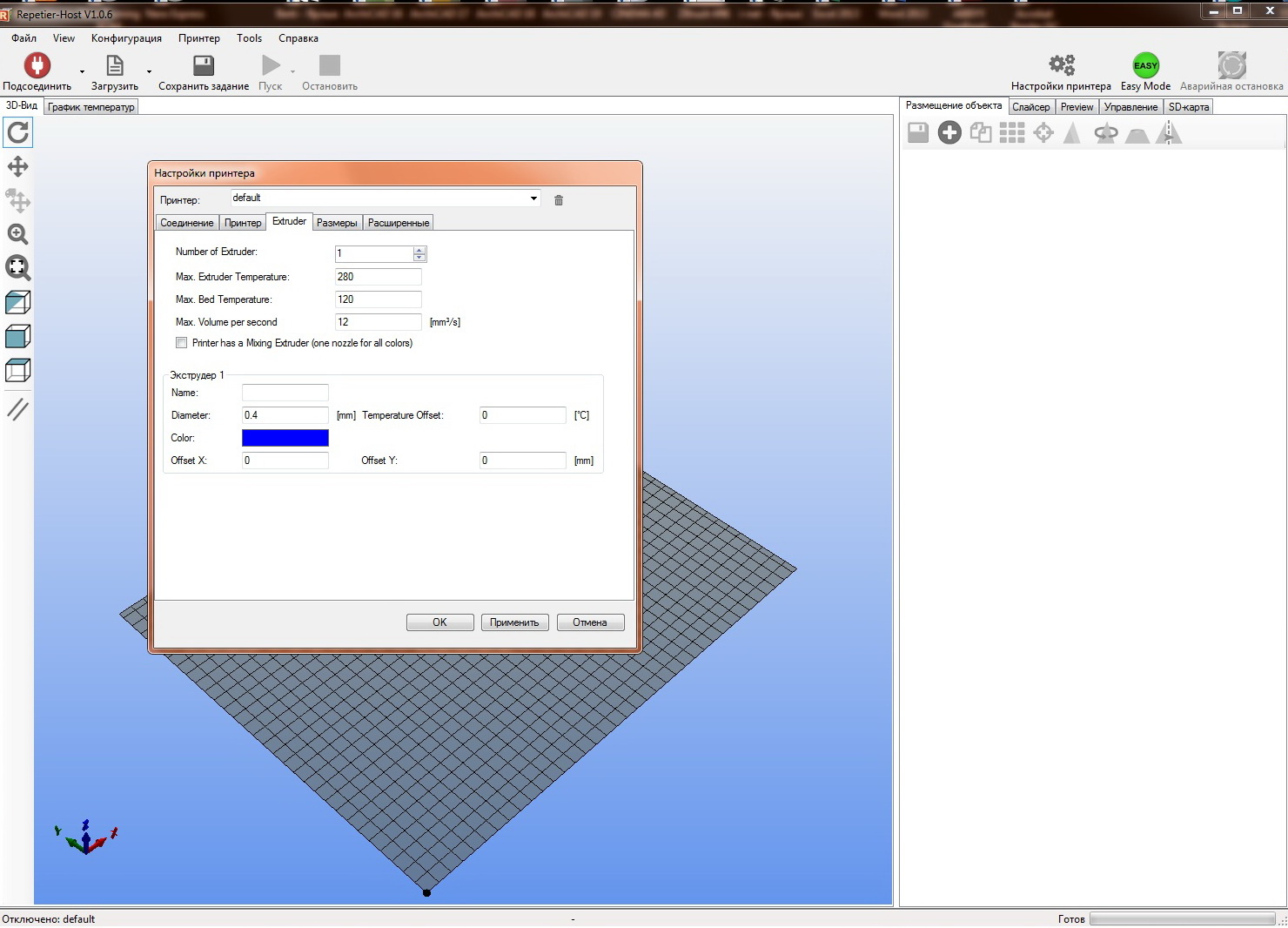Switch to the top cube view

coord(18,370)
